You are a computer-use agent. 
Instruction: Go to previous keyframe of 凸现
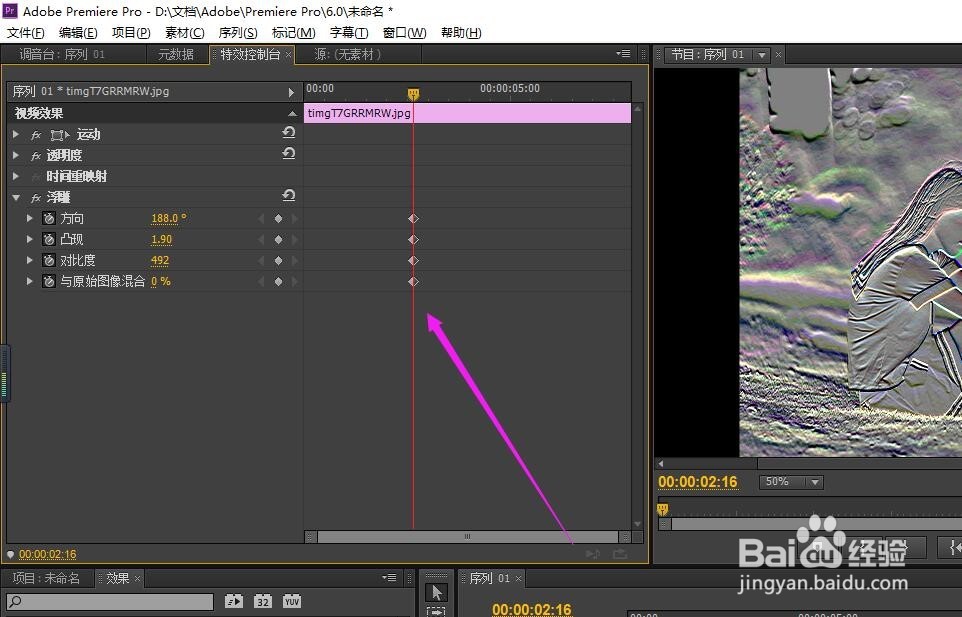tap(261, 239)
